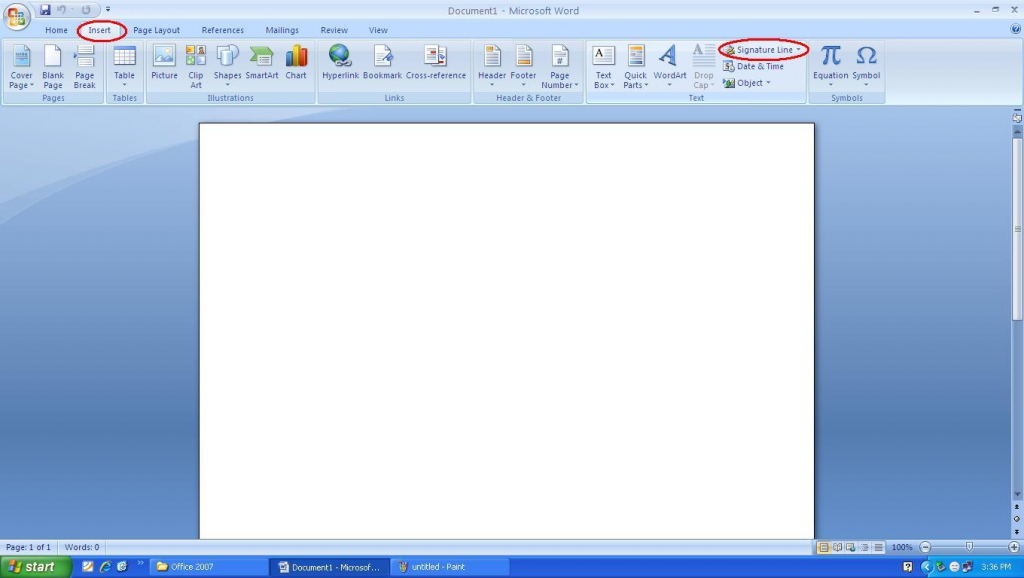
Task: Switch to Print Layout view
Action: [824, 547]
